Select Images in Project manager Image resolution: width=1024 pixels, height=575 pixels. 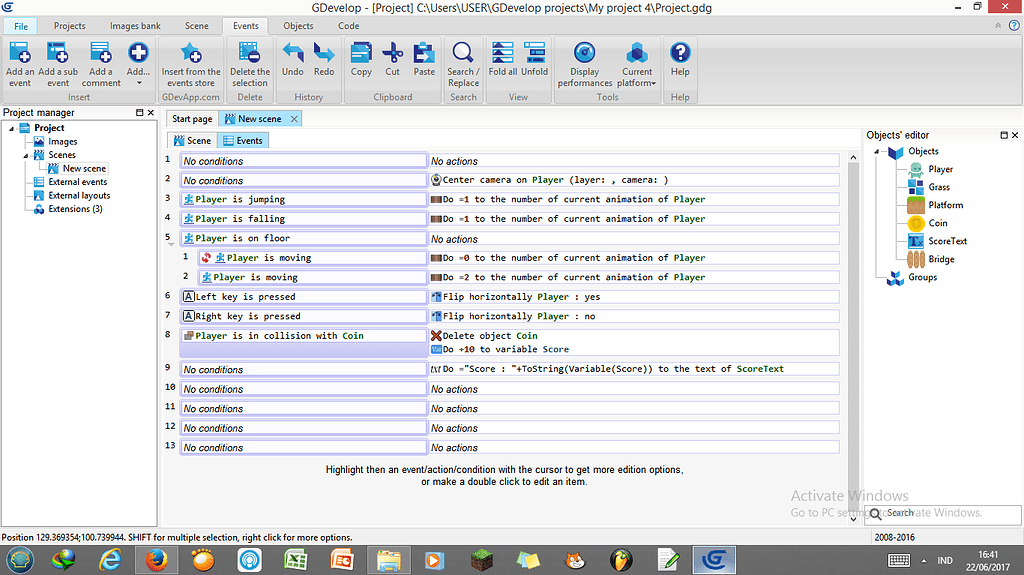pos(63,142)
